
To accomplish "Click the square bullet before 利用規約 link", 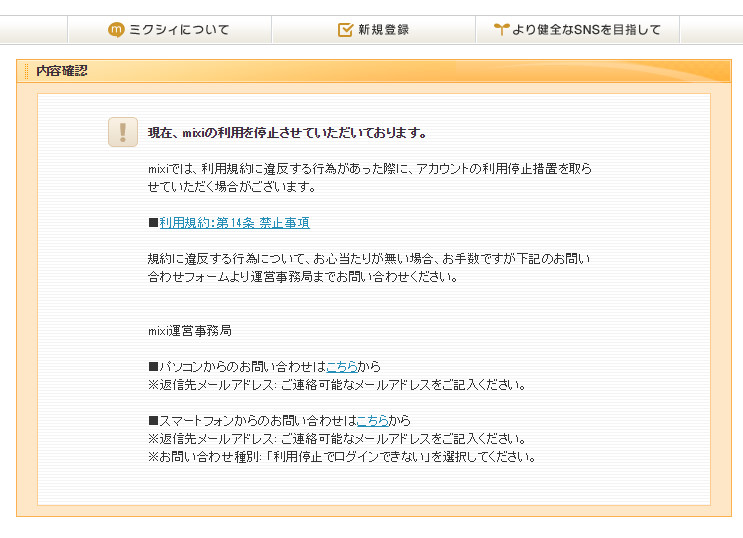I will coord(153,223).
